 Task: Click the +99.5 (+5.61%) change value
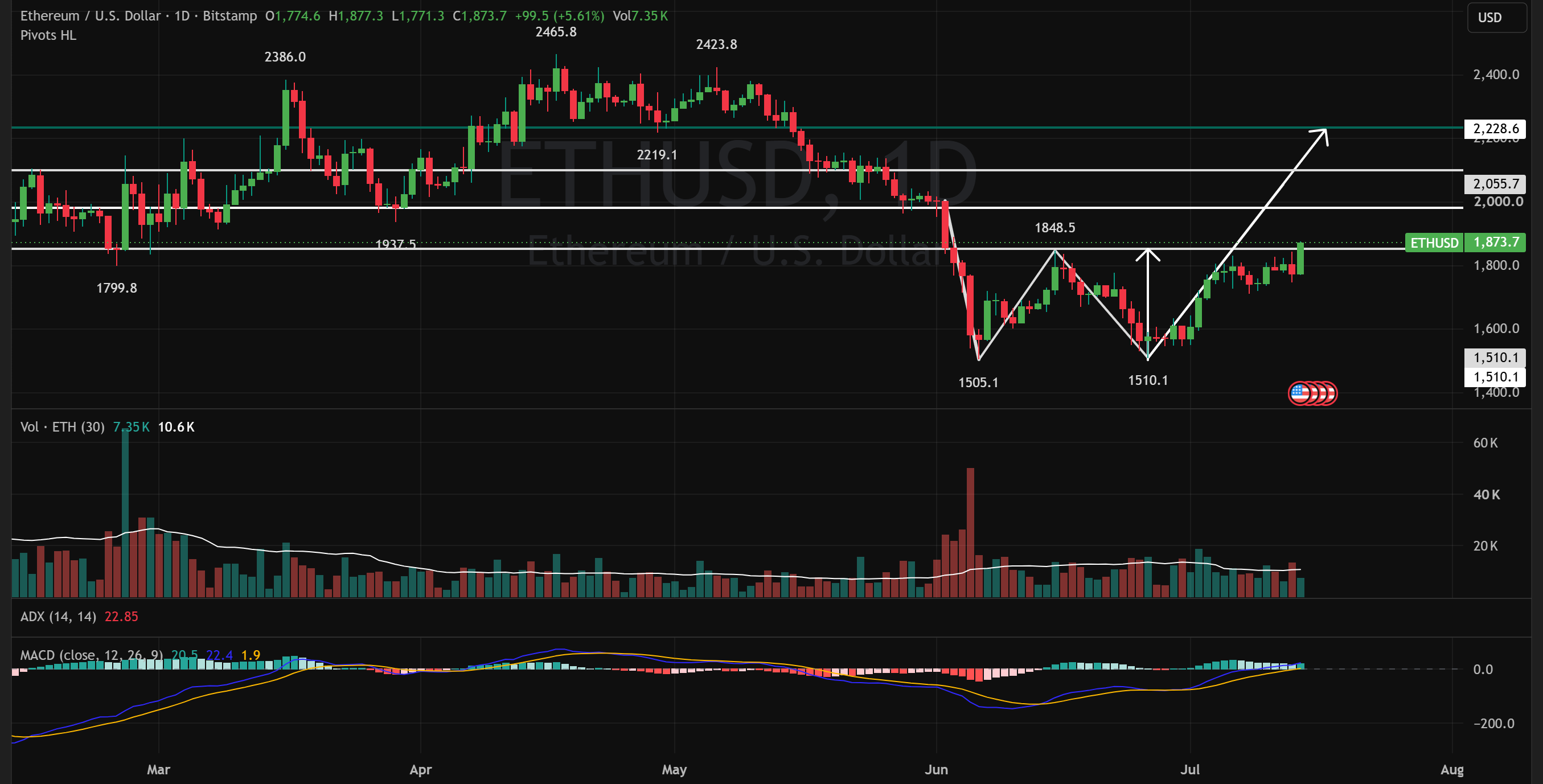coord(560,15)
